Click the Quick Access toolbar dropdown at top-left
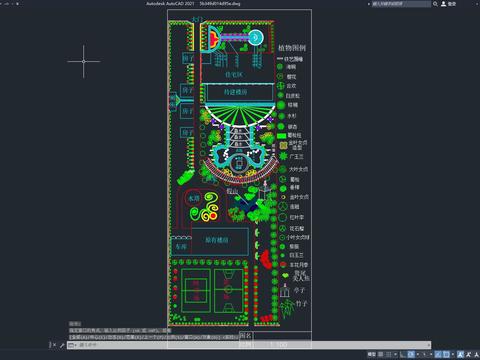 pyautogui.click(x=17, y=4)
